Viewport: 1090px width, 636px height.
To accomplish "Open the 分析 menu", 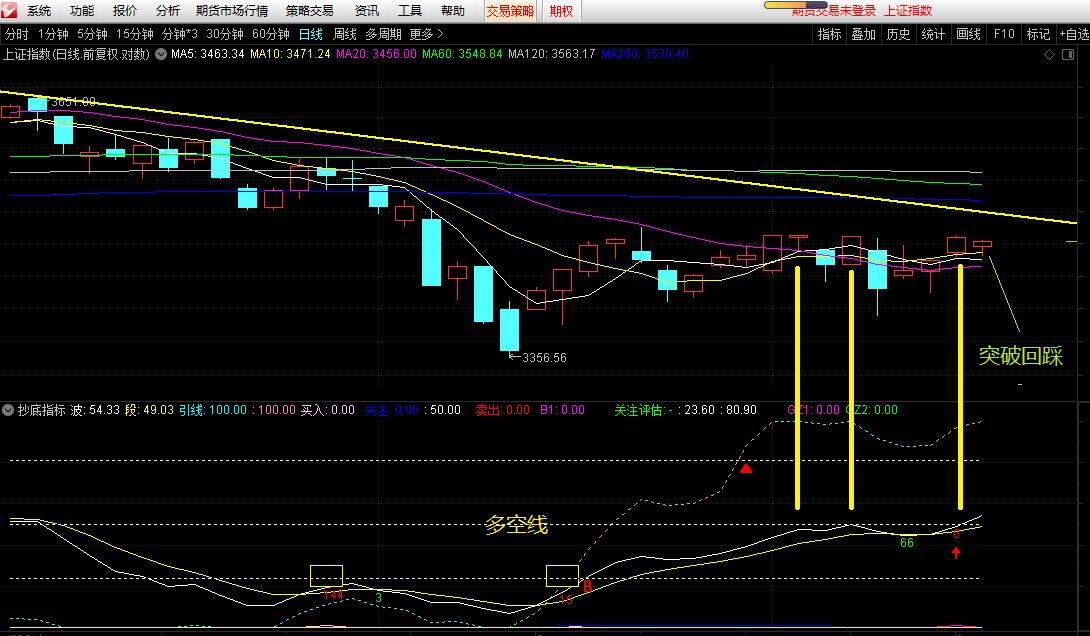I will click(168, 11).
